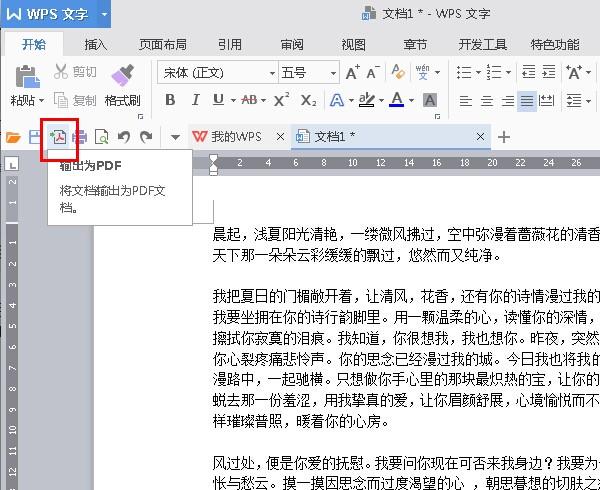Toggle italic formatting
600x490 pixels.
[193, 100]
